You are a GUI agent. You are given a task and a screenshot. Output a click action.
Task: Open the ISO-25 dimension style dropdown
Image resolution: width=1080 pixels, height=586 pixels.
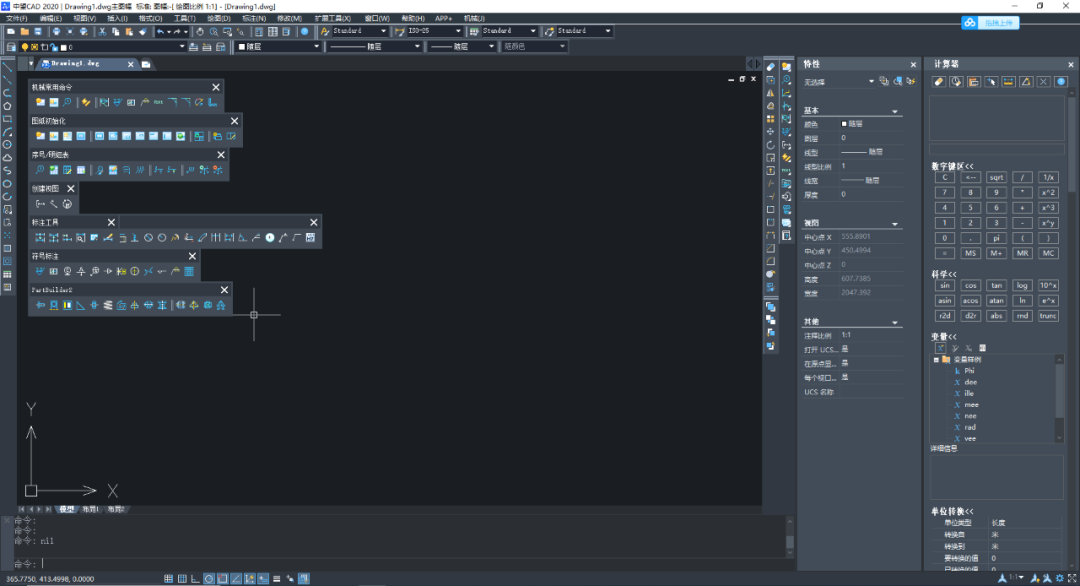[435, 31]
